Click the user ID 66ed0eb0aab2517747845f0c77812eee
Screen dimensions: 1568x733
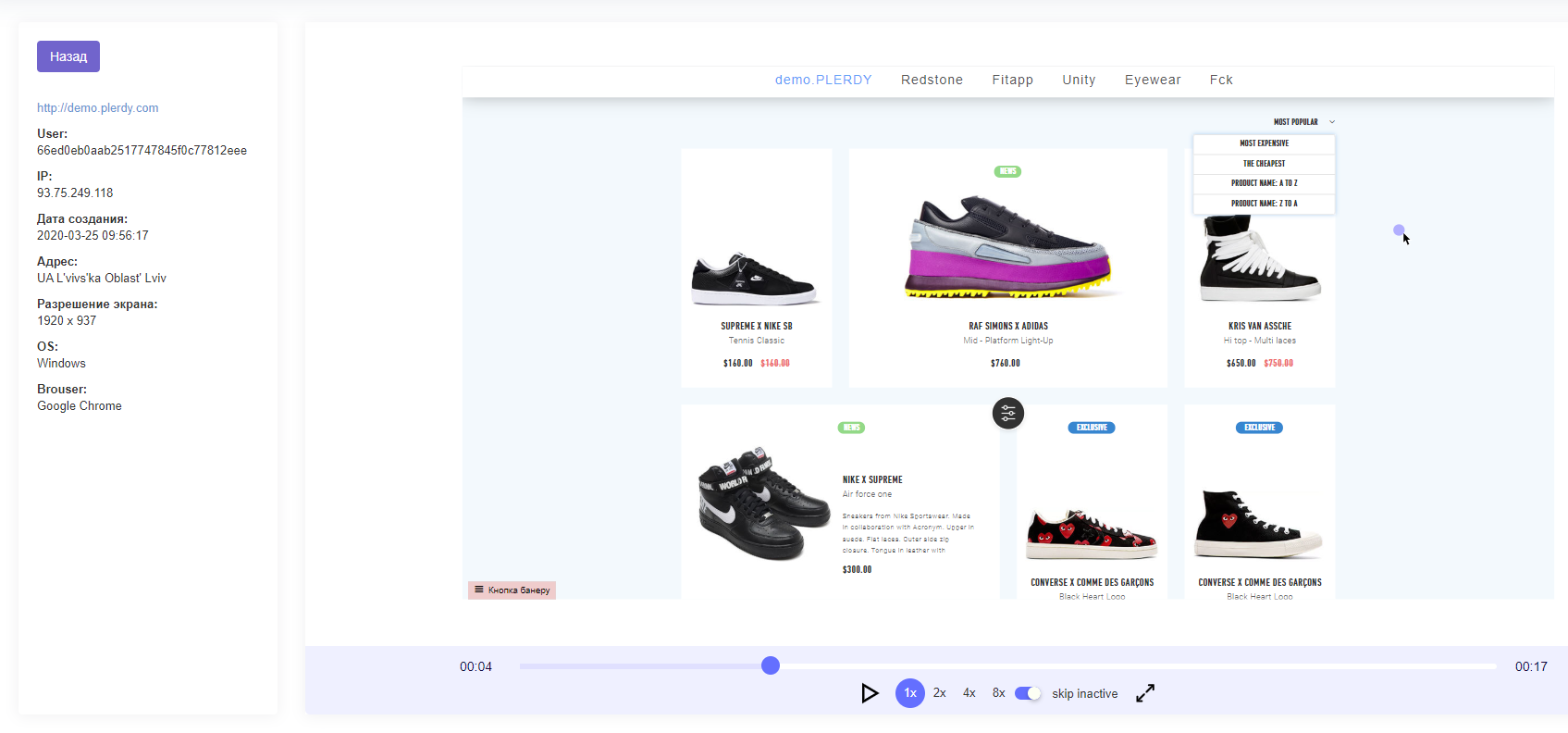coord(142,151)
